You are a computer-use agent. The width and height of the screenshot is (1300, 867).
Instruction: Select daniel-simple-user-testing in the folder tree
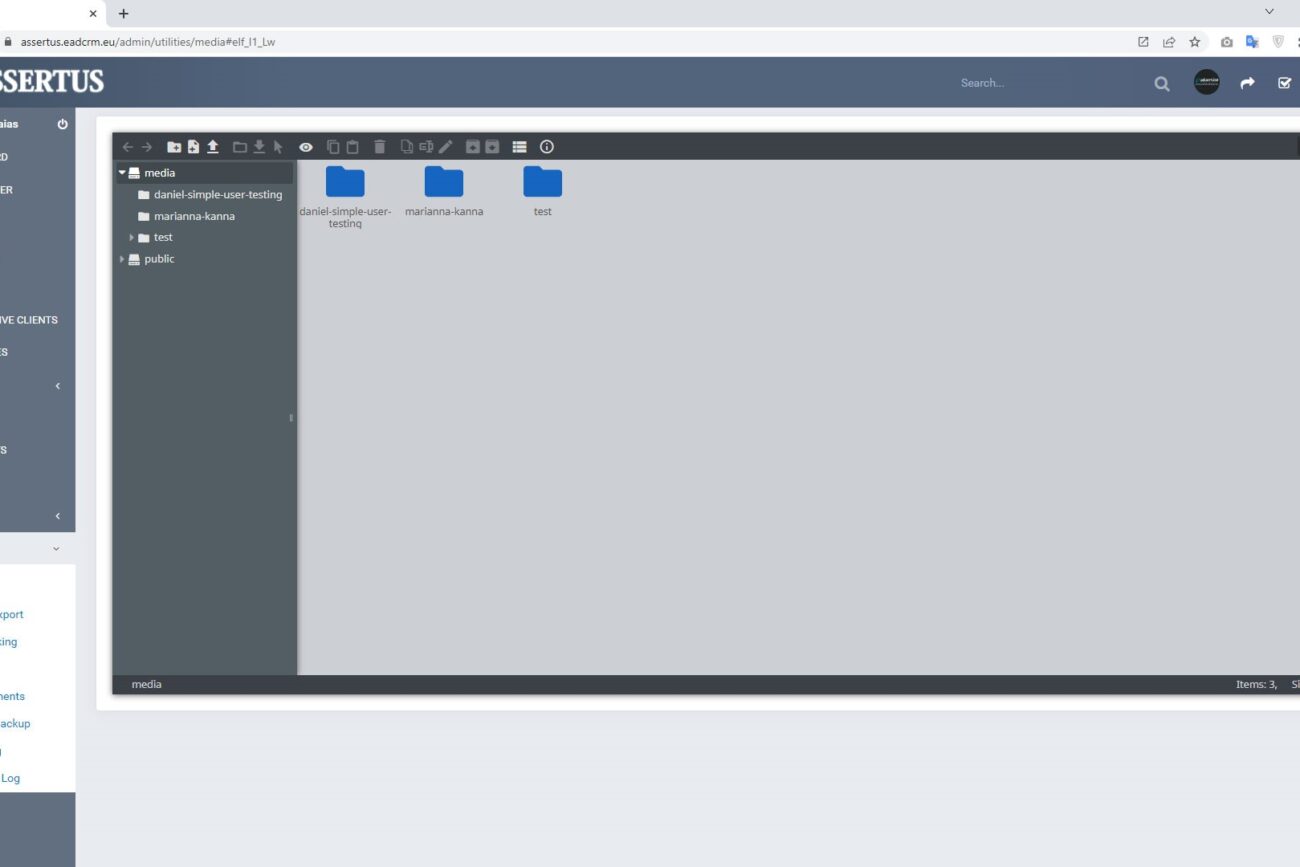pos(217,195)
